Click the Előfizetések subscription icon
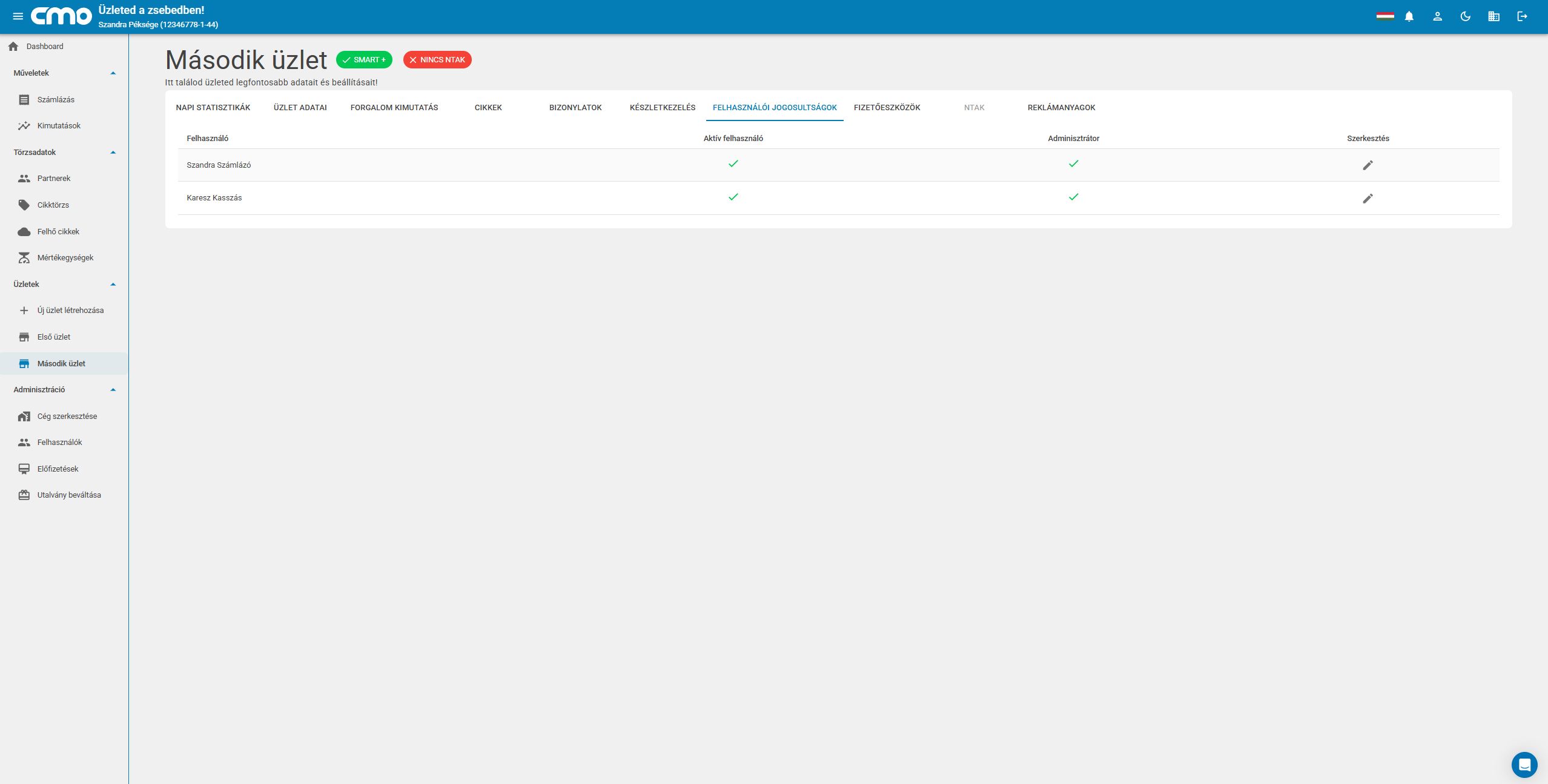This screenshot has width=1548, height=784. click(x=24, y=469)
